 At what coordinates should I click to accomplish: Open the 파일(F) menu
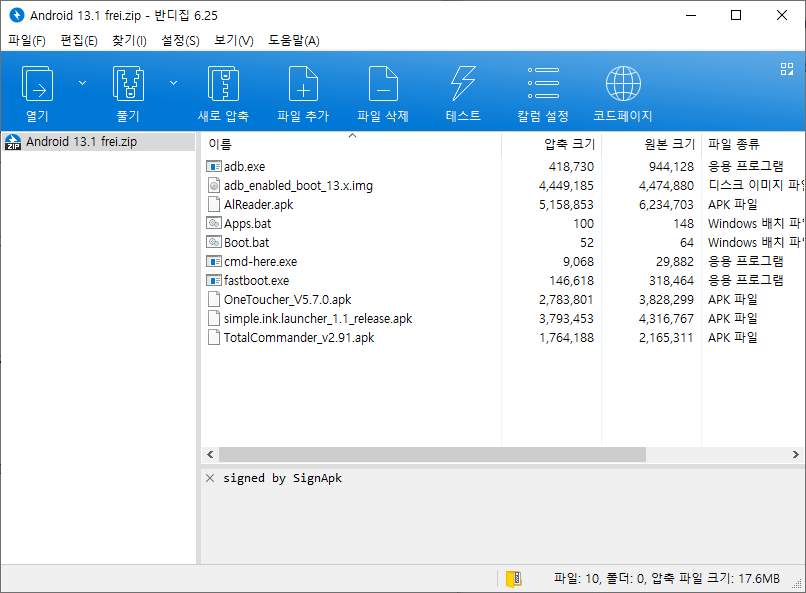[27, 40]
